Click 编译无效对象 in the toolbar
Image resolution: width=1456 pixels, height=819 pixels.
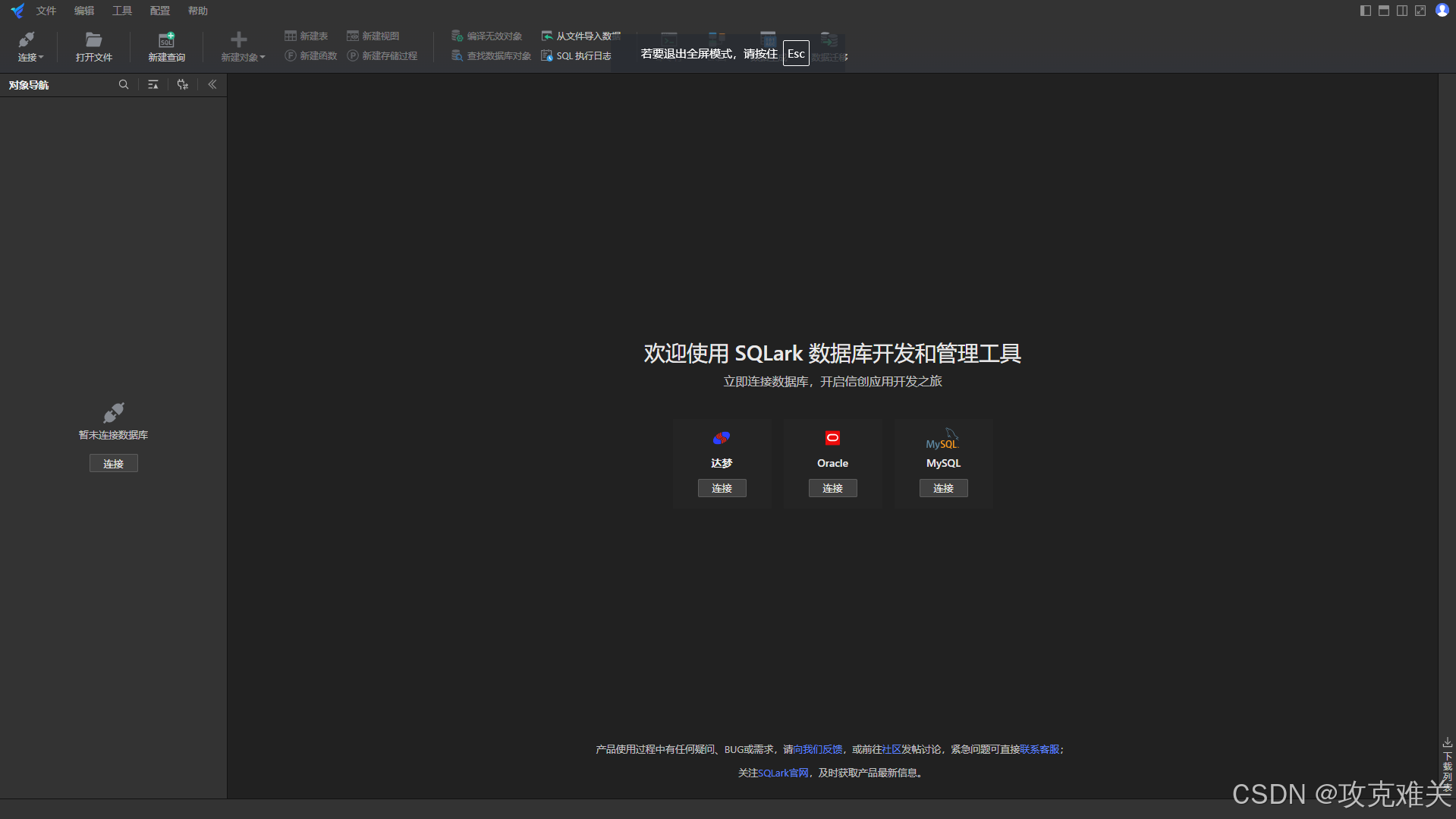coord(487,36)
